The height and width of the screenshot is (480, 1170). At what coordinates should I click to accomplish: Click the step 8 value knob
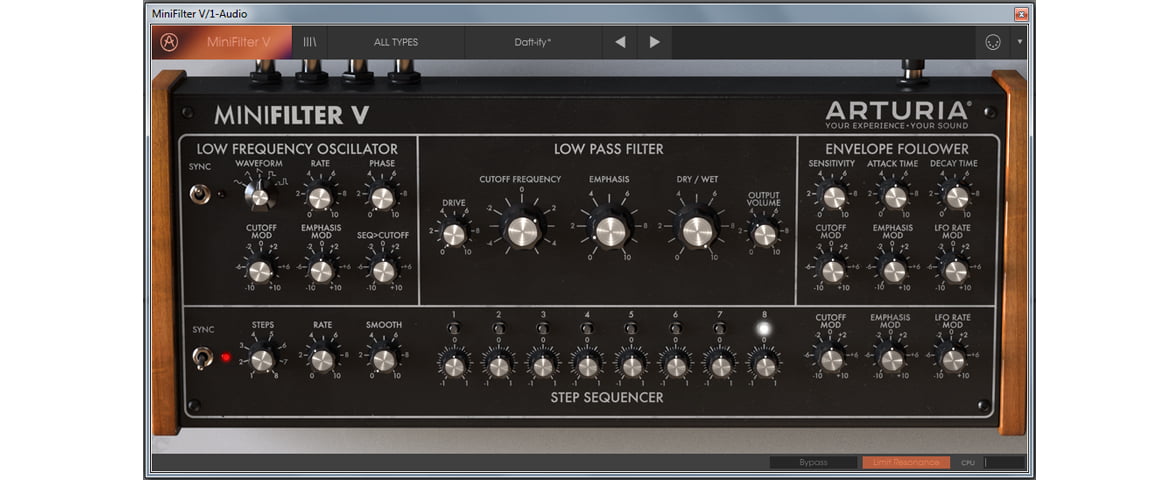(765, 366)
